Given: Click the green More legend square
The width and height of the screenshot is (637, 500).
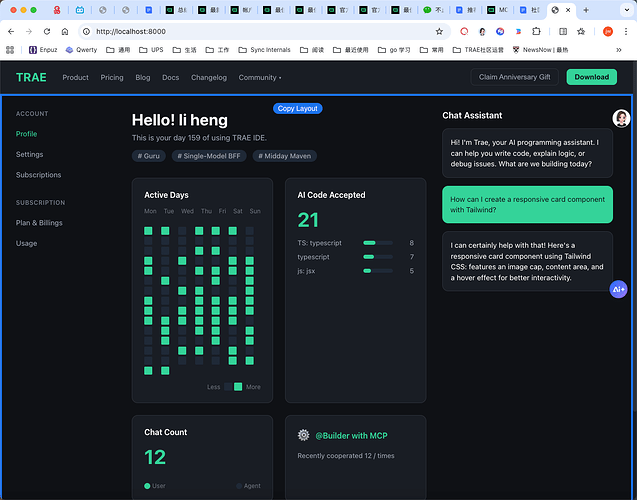Looking at the screenshot, I should 238,387.
